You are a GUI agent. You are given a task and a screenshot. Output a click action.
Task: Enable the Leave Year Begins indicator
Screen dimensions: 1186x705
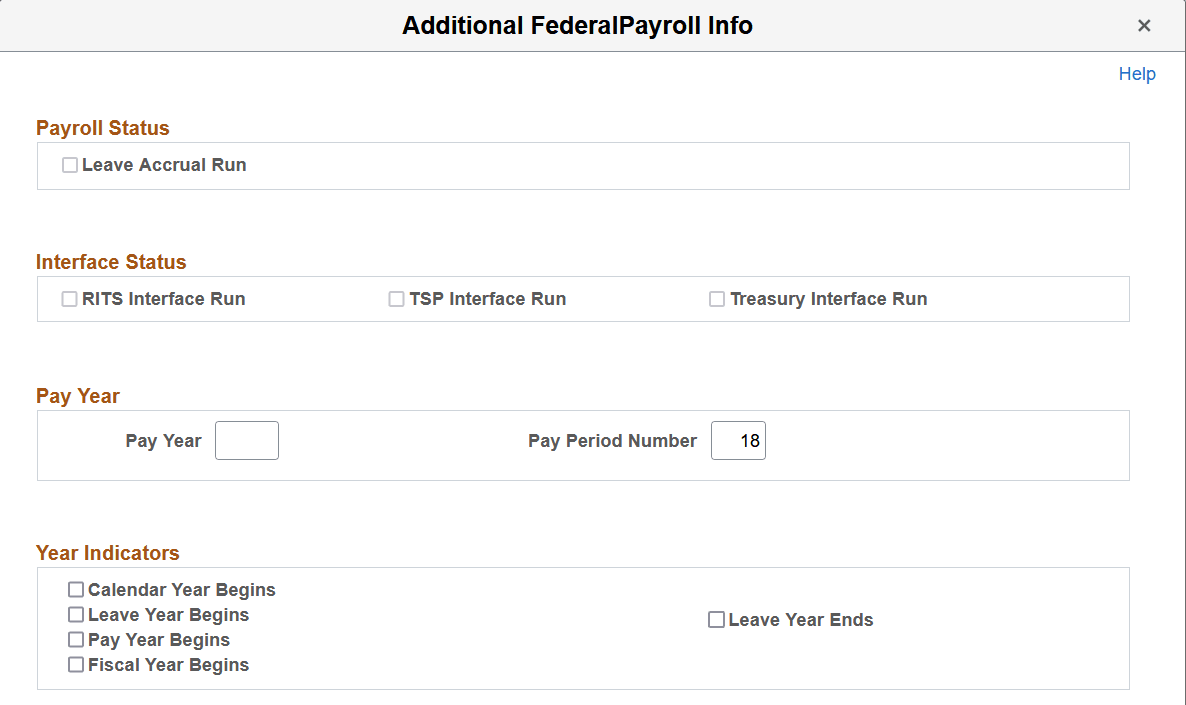tap(75, 614)
